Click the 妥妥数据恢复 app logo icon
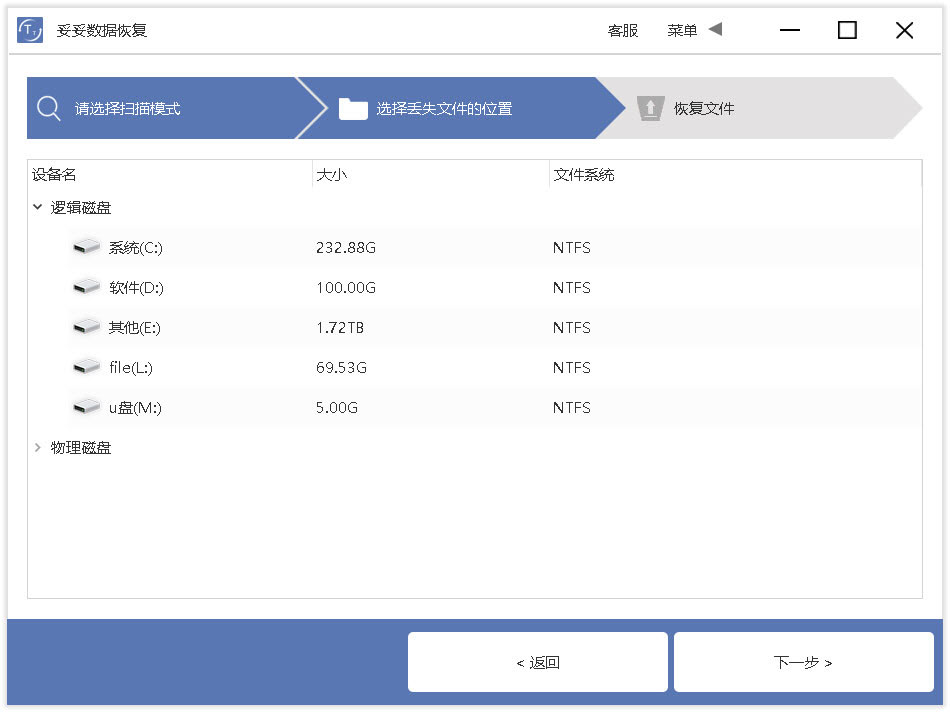950x712 pixels. [30, 30]
